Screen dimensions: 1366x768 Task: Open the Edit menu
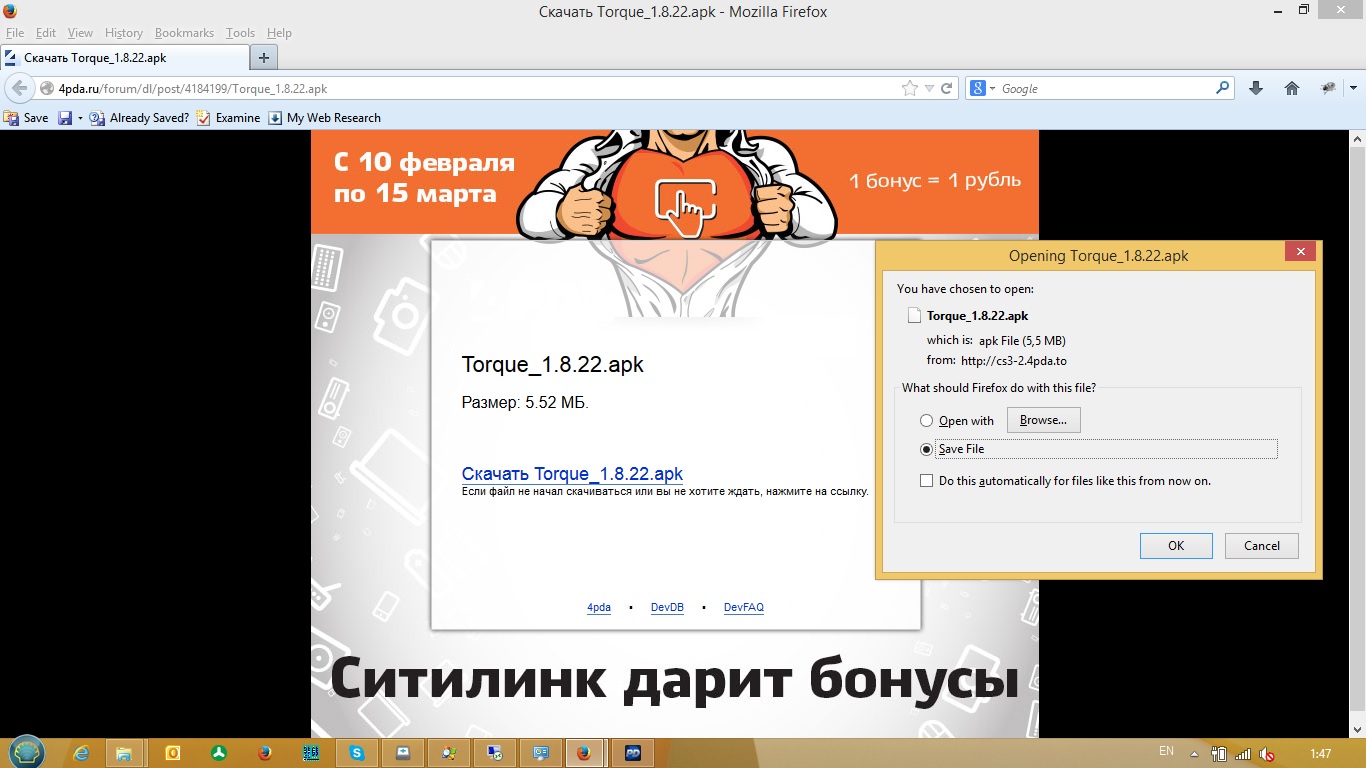pyautogui.click(x=46, y=33)
